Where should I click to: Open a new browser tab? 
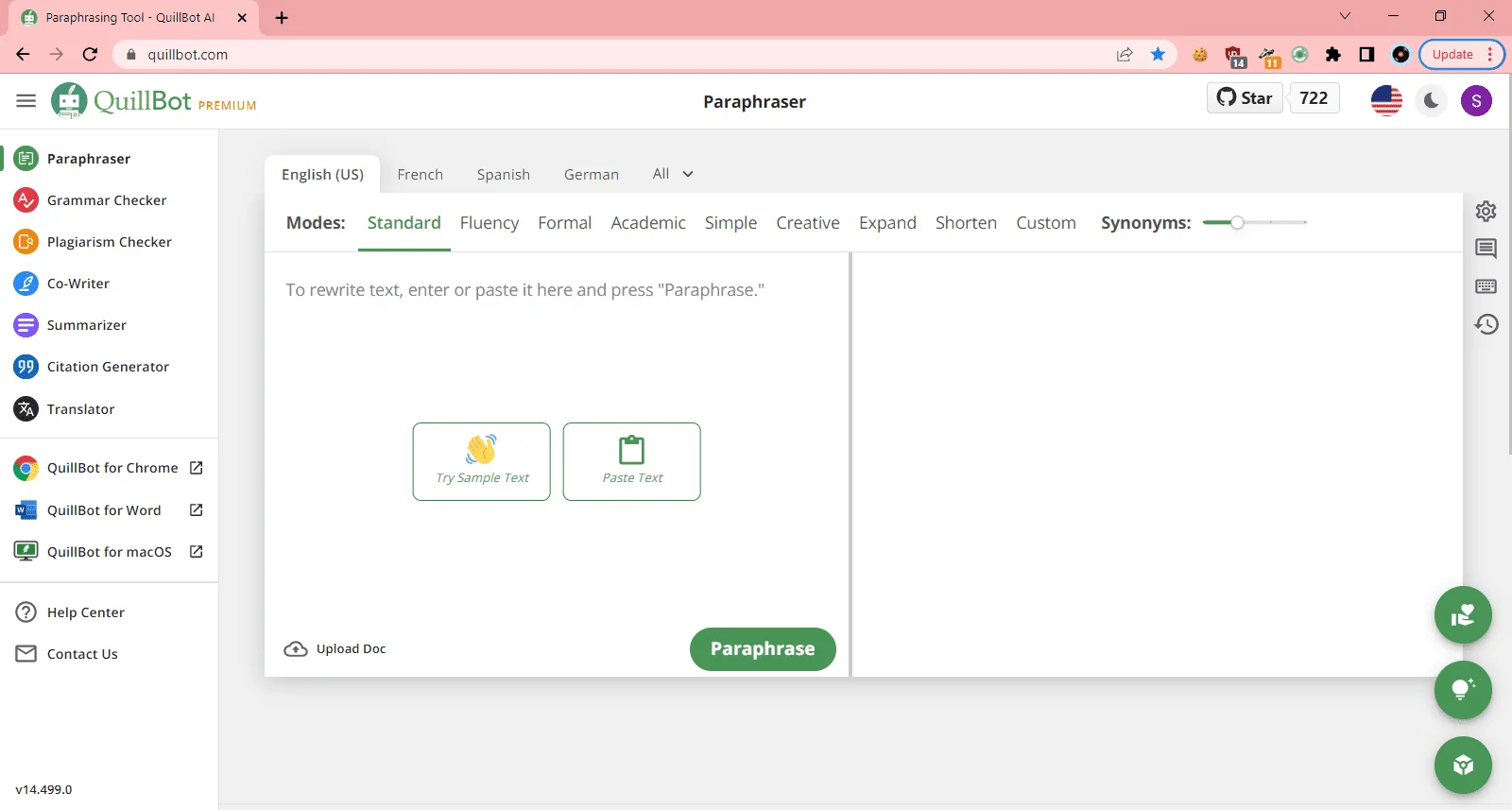click(282, 17)
